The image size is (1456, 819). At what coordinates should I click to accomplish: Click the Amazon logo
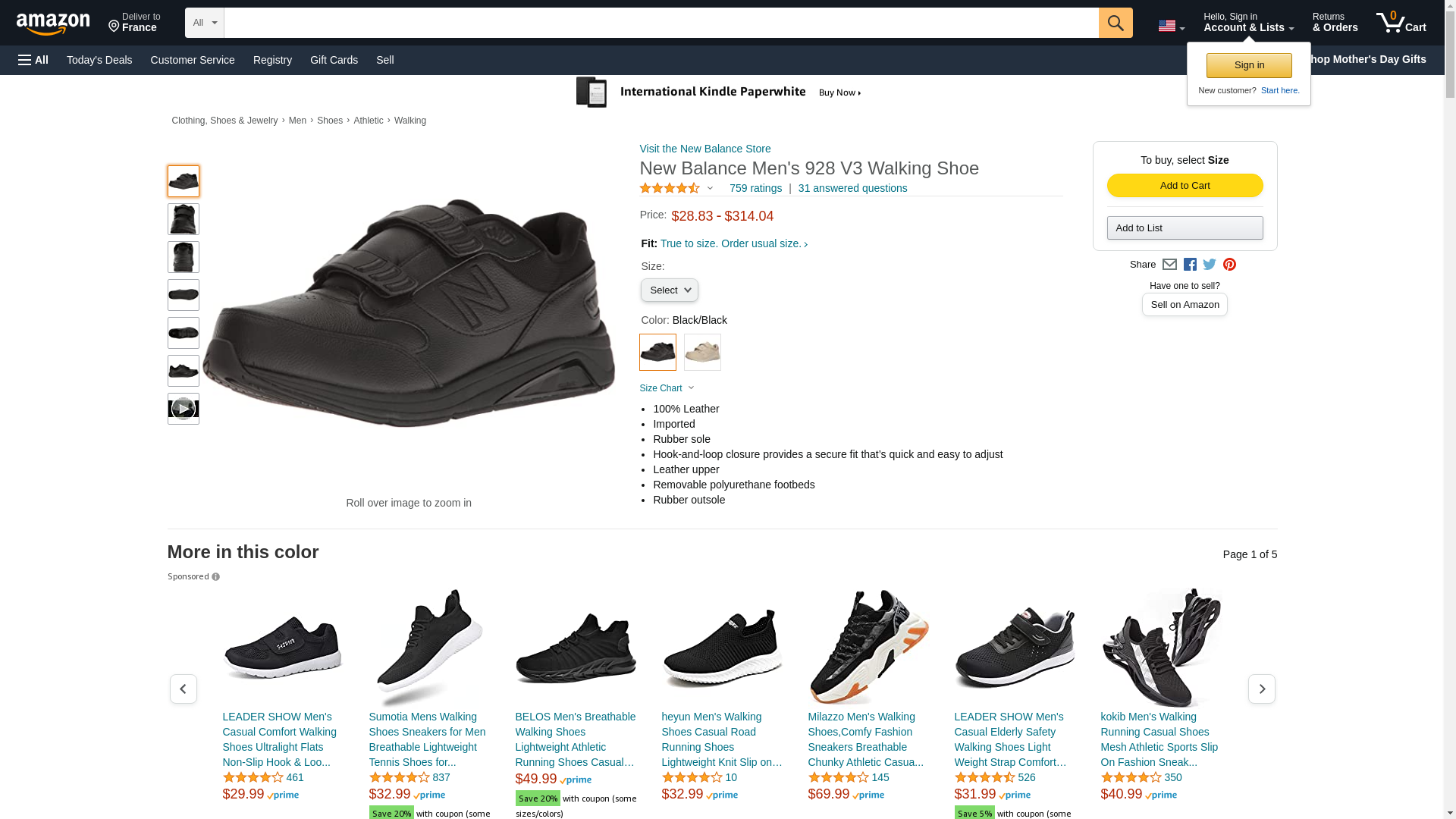point(53,24)
